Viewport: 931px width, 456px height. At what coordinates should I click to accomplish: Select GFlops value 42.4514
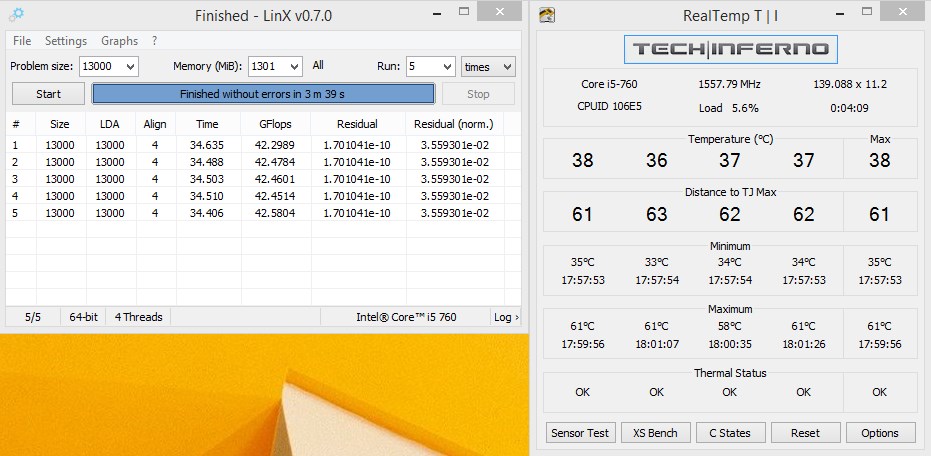click(275, 196)
